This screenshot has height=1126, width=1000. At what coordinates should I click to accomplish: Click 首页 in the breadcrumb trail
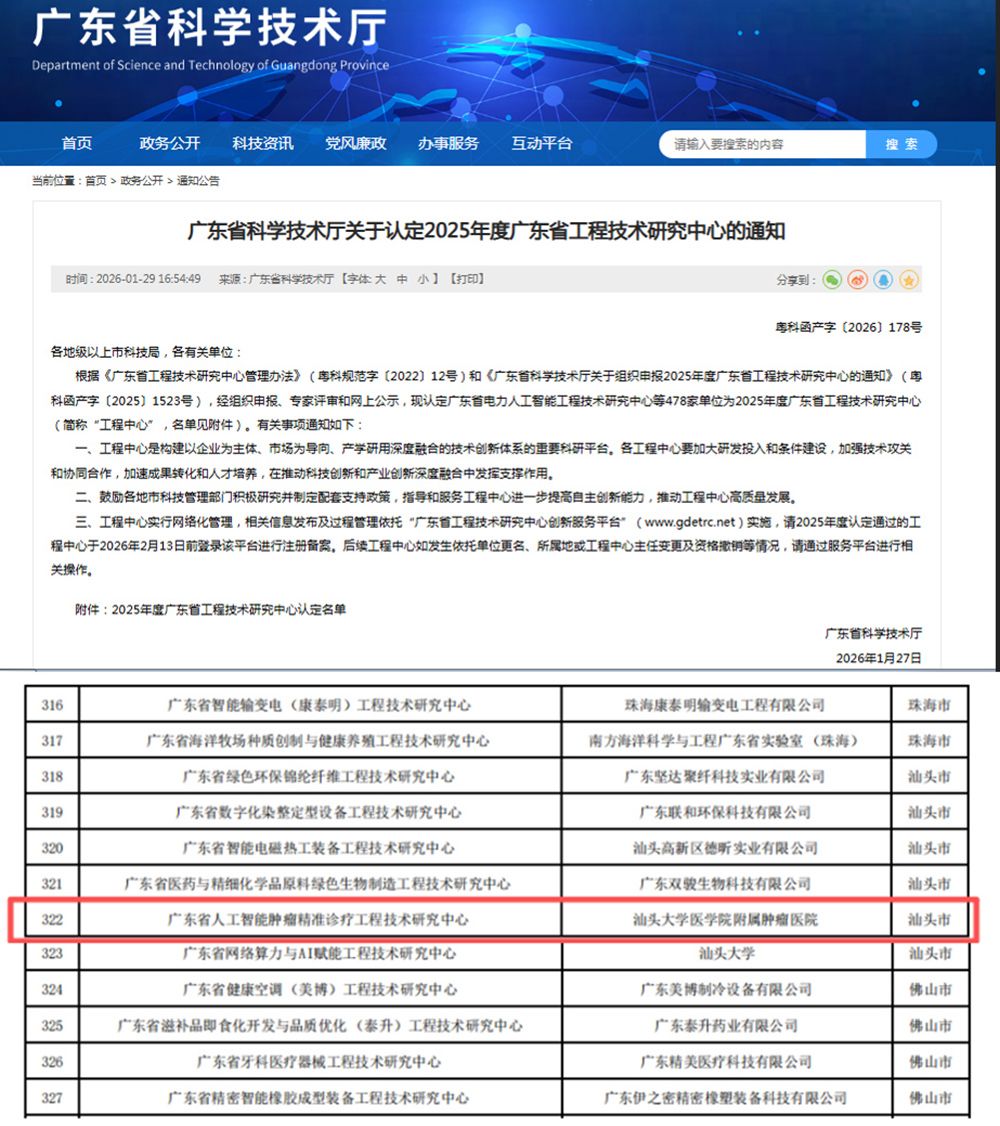96,181
